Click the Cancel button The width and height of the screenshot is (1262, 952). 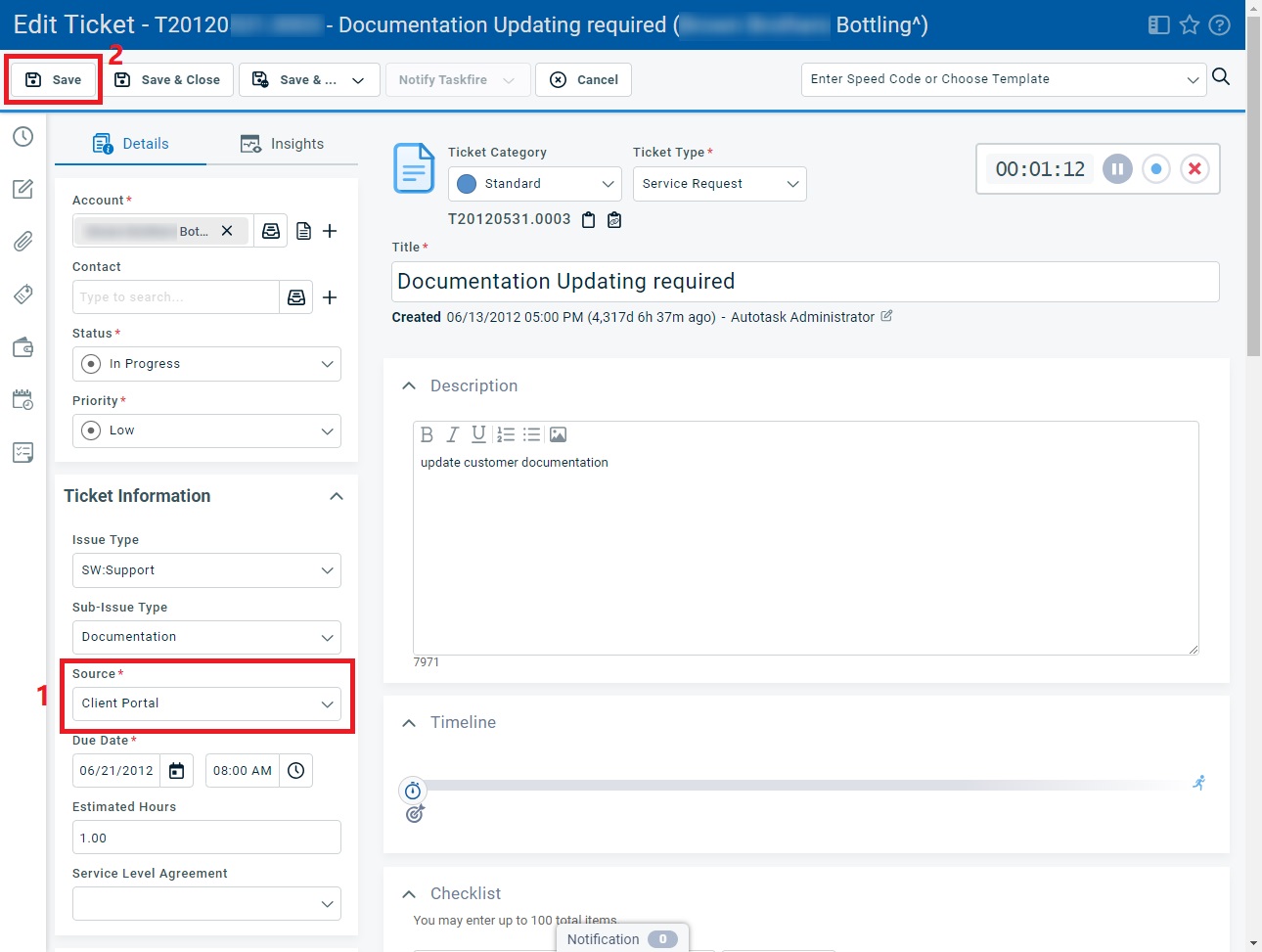pyautogui.click(x=583, y=80)
